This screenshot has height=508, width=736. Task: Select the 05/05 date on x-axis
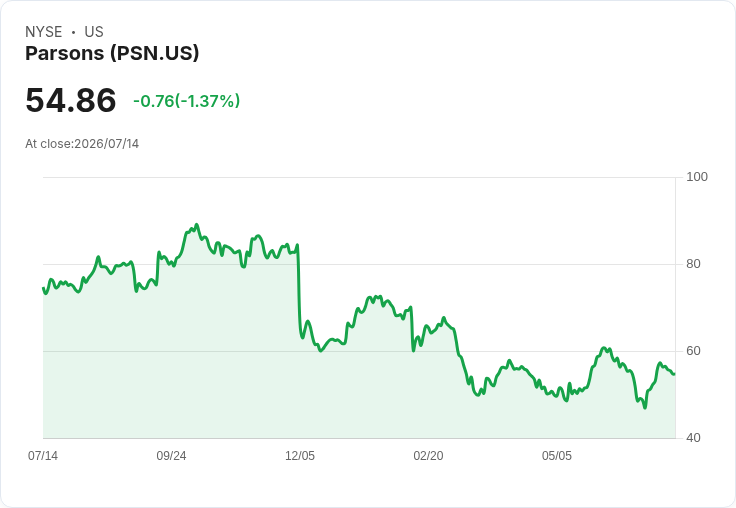(557, 456)
